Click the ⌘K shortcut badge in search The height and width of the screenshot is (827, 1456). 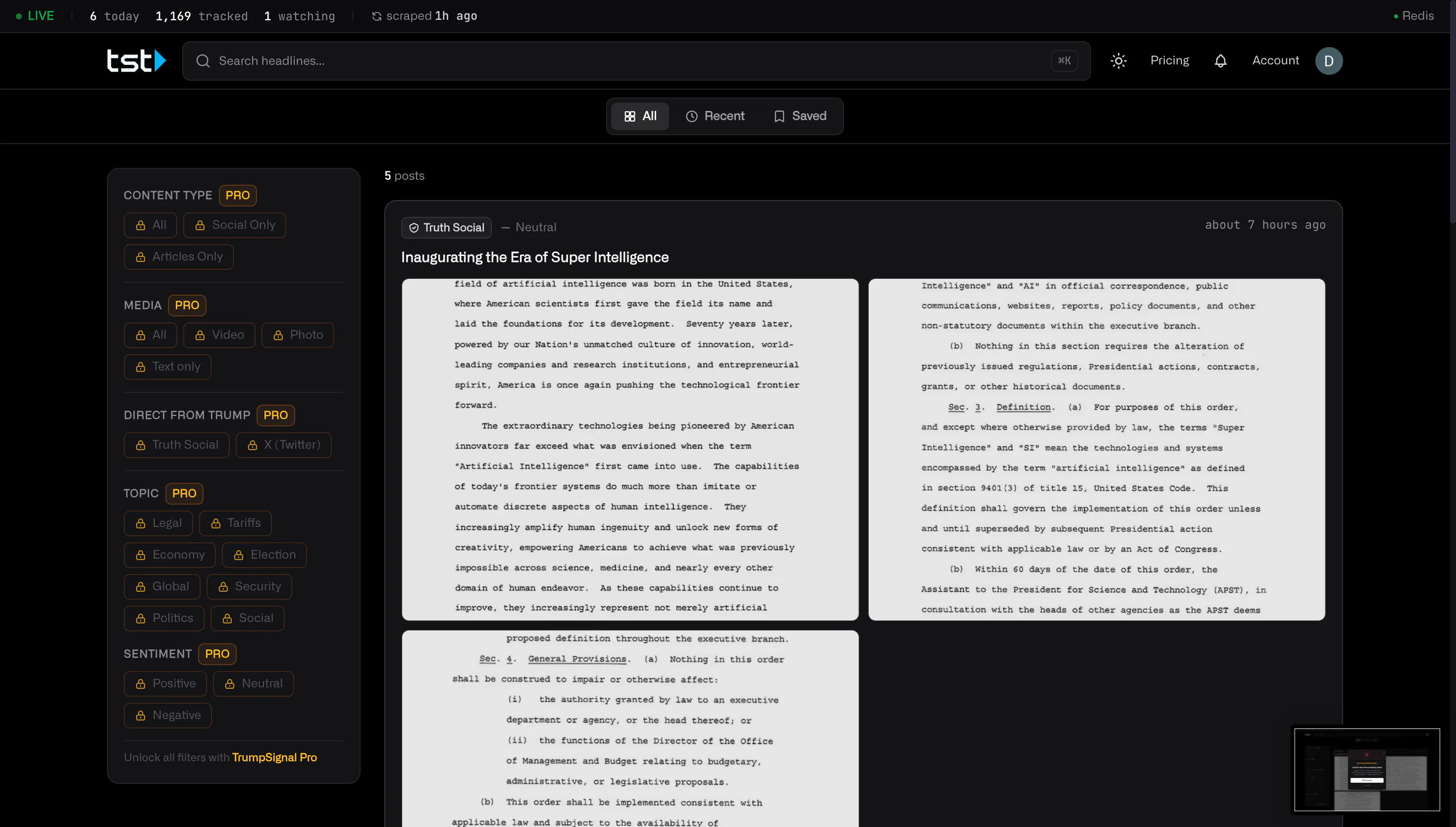click(x=1064, y=61)
